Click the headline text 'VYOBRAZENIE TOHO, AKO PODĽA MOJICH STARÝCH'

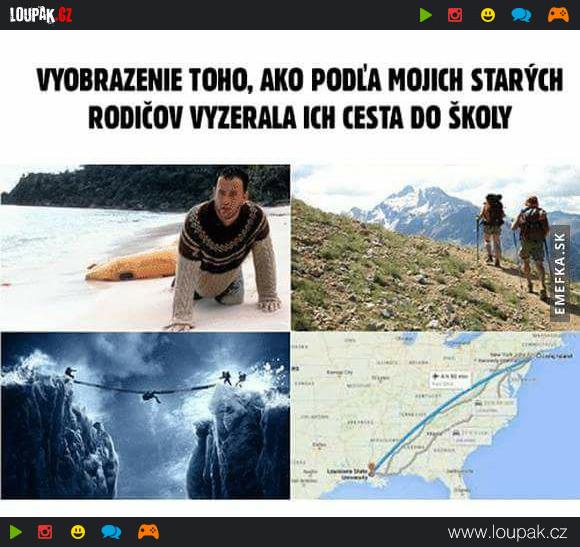point(300,80)
